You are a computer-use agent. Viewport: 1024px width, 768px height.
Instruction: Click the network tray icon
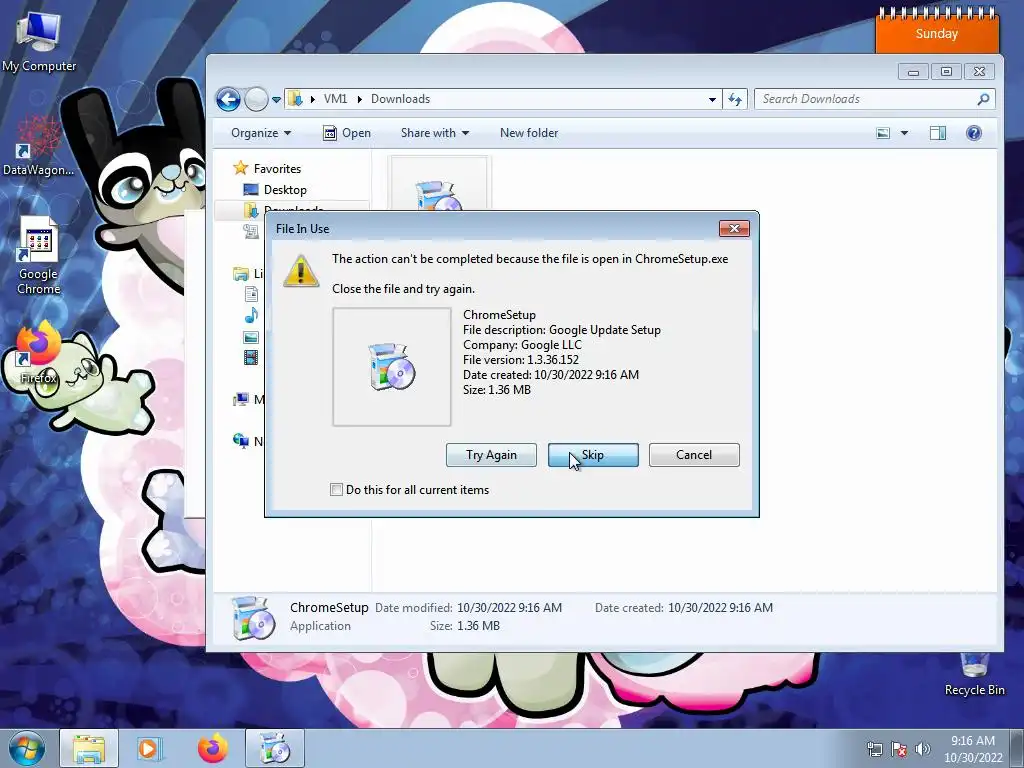[874, 749]
